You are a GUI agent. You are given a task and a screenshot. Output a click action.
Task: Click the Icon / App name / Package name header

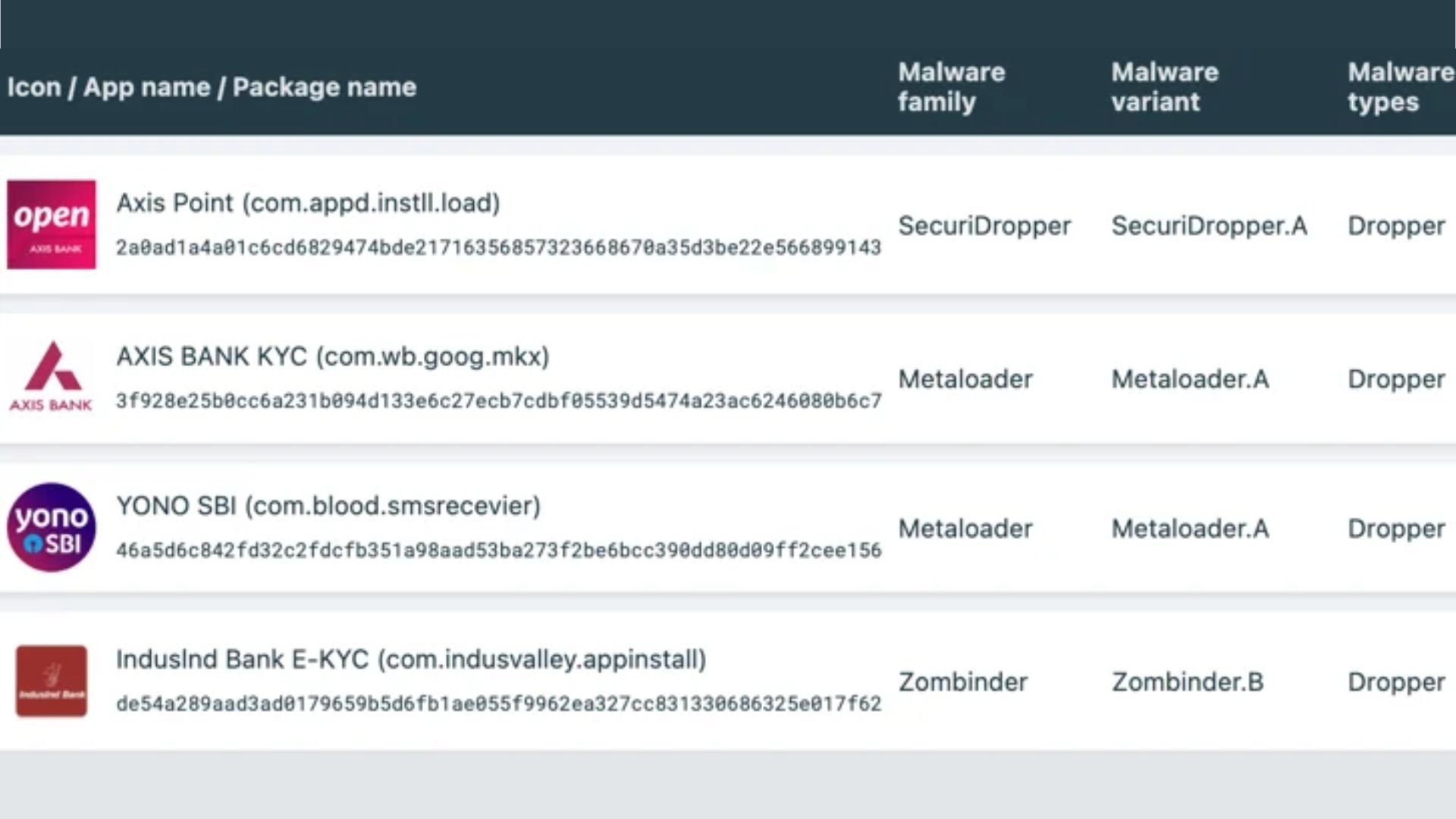click(212, 87)
